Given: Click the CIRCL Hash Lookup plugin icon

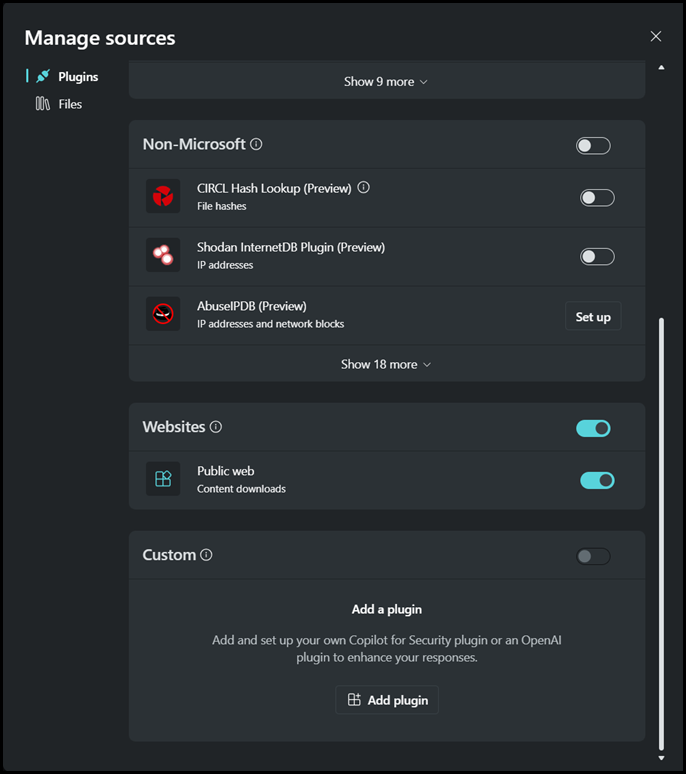Looking at the screenshot, I should [163, 197].
